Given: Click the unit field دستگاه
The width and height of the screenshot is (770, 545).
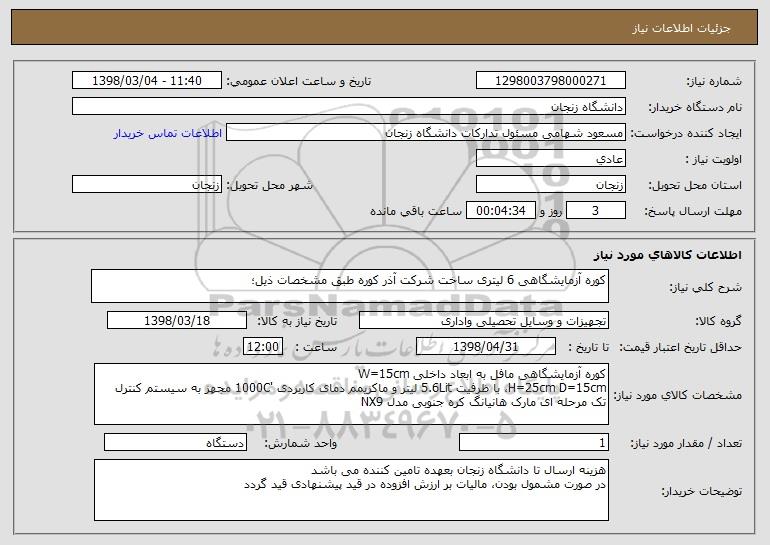Looking at the screenshot, I should 175,442.
